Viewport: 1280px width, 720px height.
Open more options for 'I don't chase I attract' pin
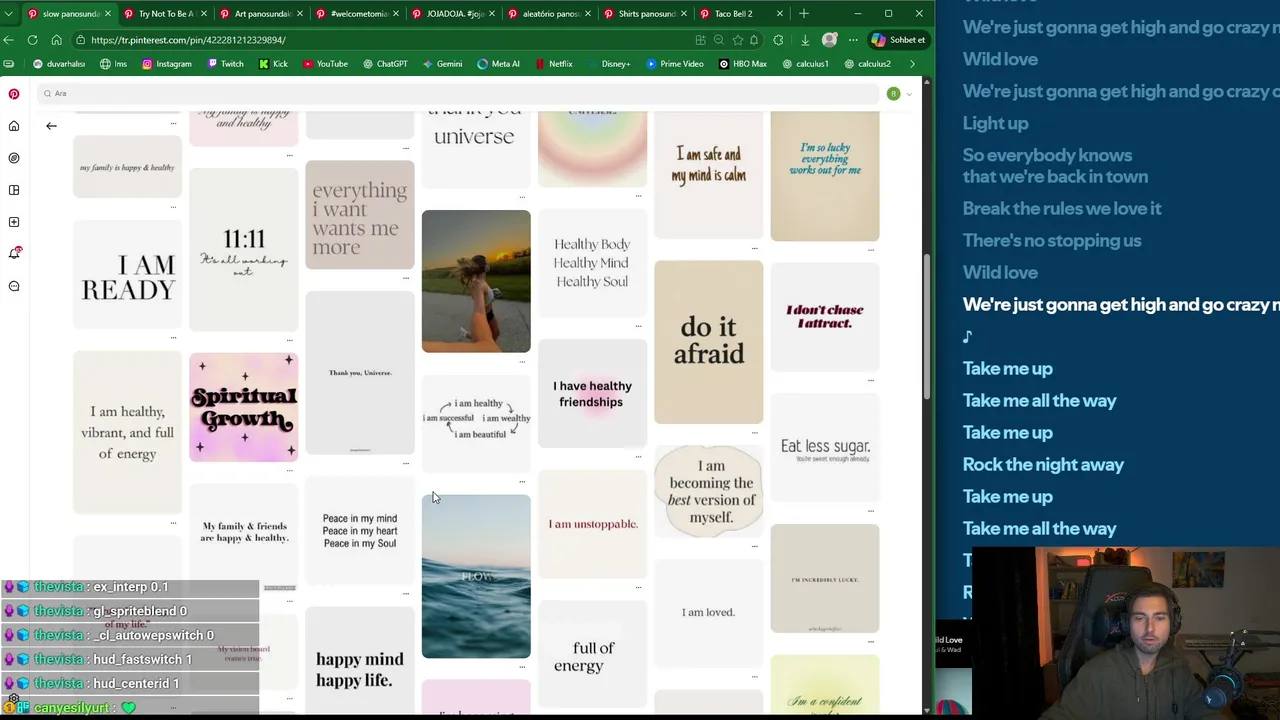(871, 380)
